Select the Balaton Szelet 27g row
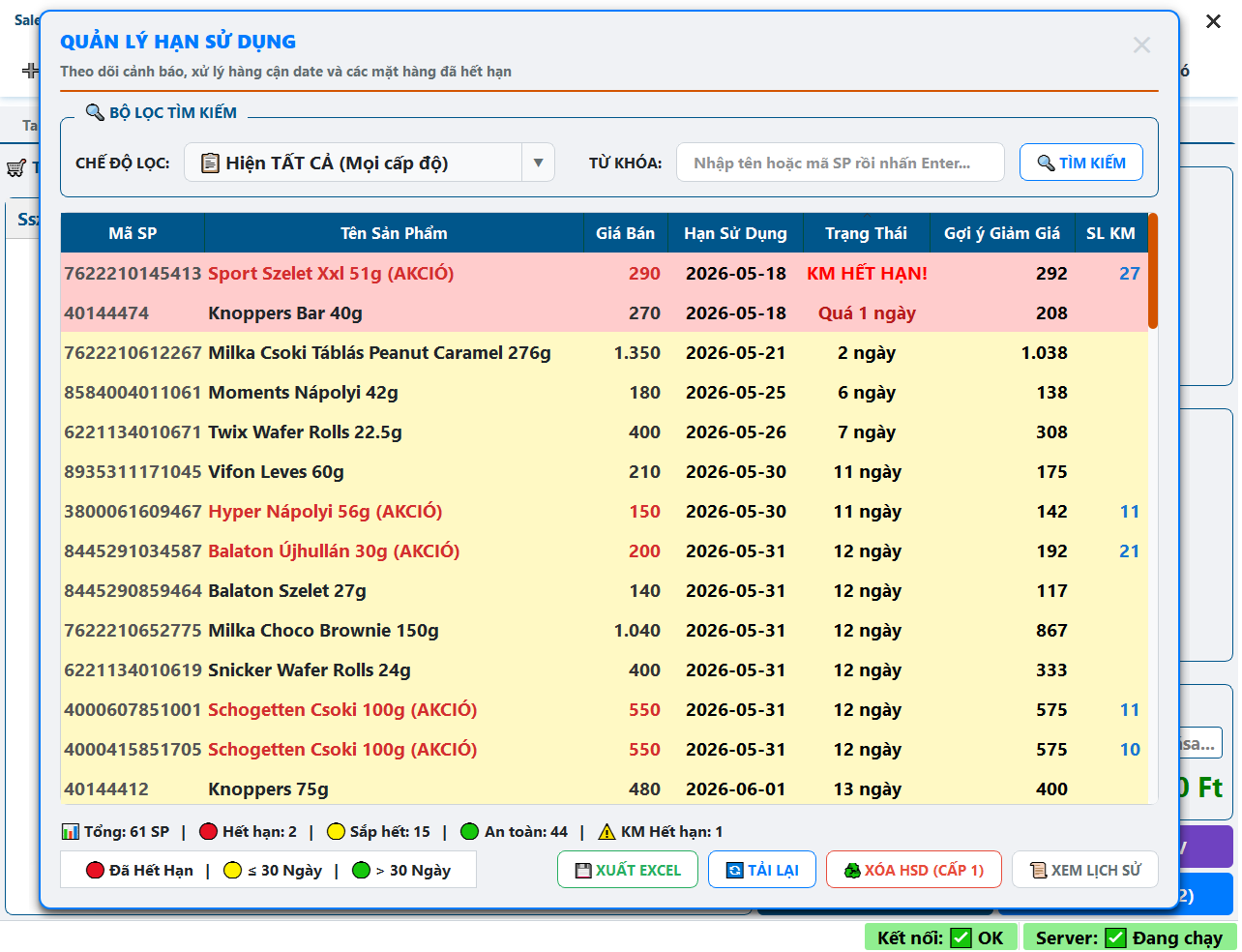Viewport: 1242px width, 952px height. [x=605, y=591]
